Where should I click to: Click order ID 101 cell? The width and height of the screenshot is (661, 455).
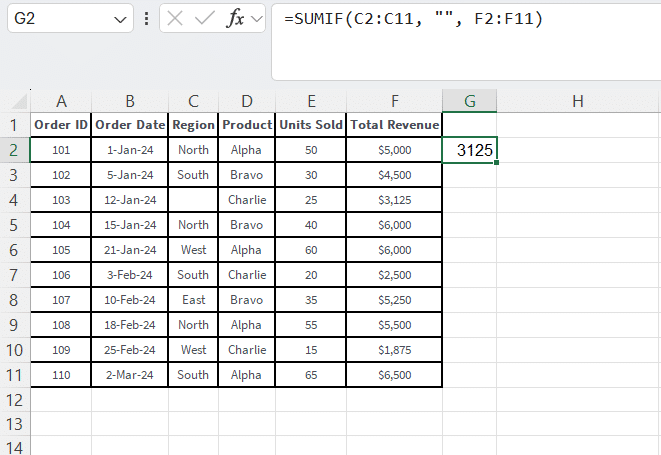61,150
